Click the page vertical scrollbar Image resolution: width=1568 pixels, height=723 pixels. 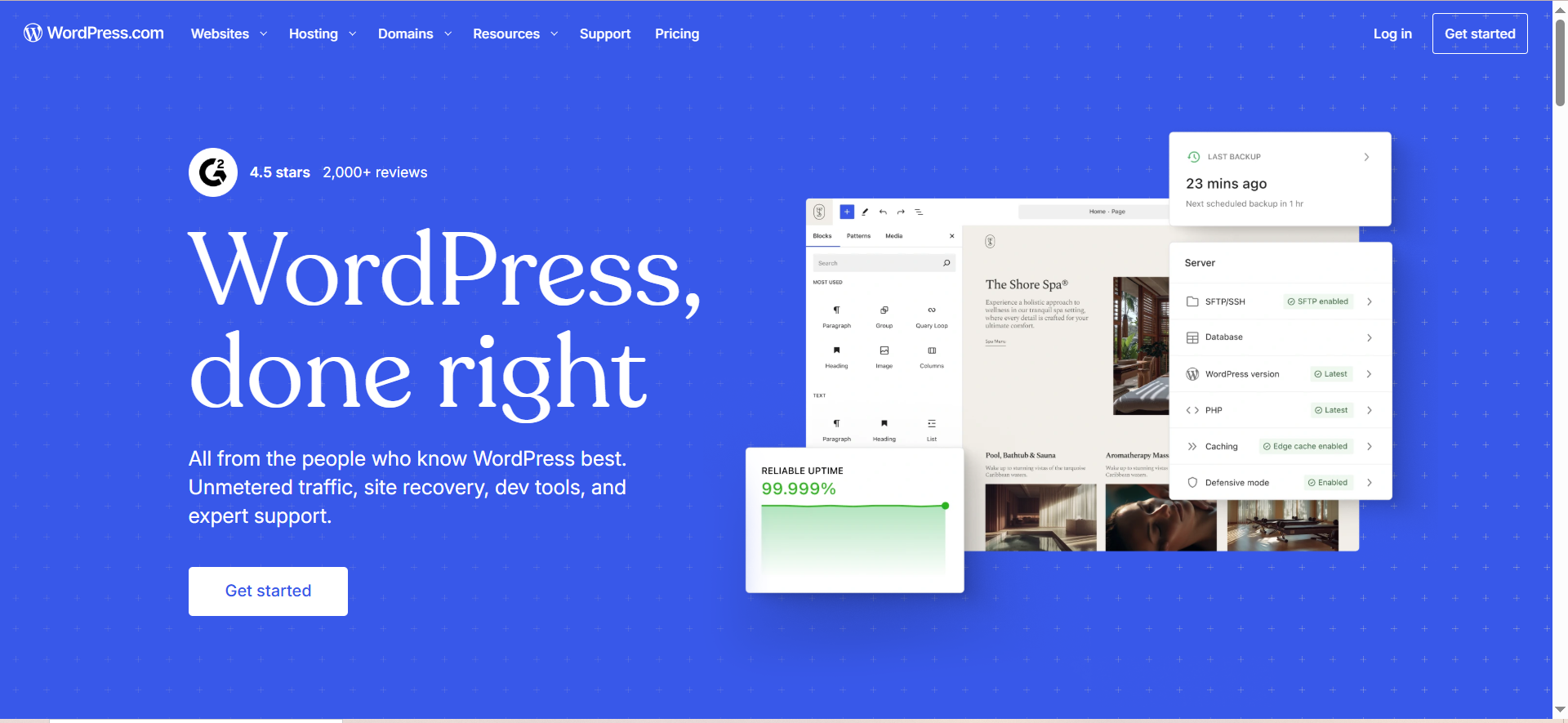pyautogui.click(x=1560, y=63)
